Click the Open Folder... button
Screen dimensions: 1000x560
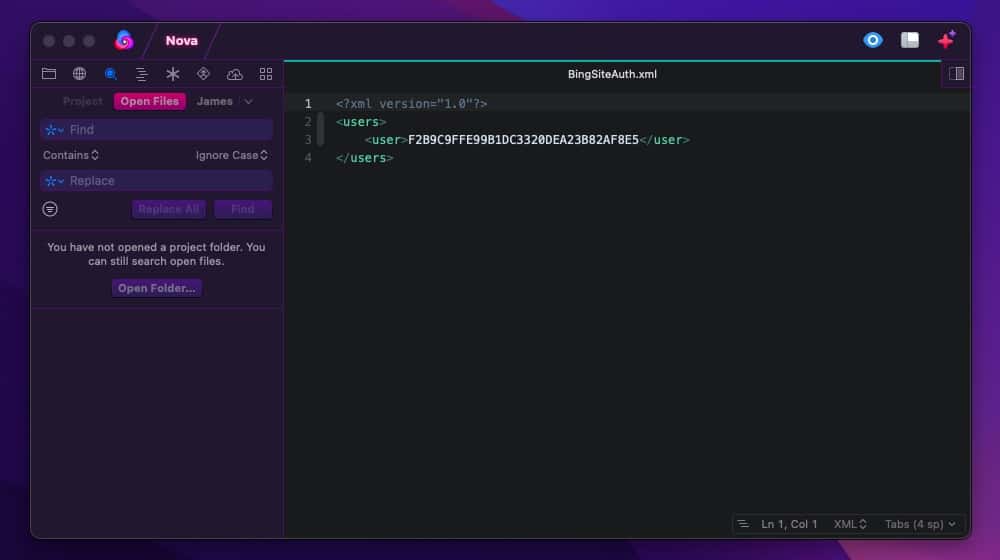click(156, 288)
